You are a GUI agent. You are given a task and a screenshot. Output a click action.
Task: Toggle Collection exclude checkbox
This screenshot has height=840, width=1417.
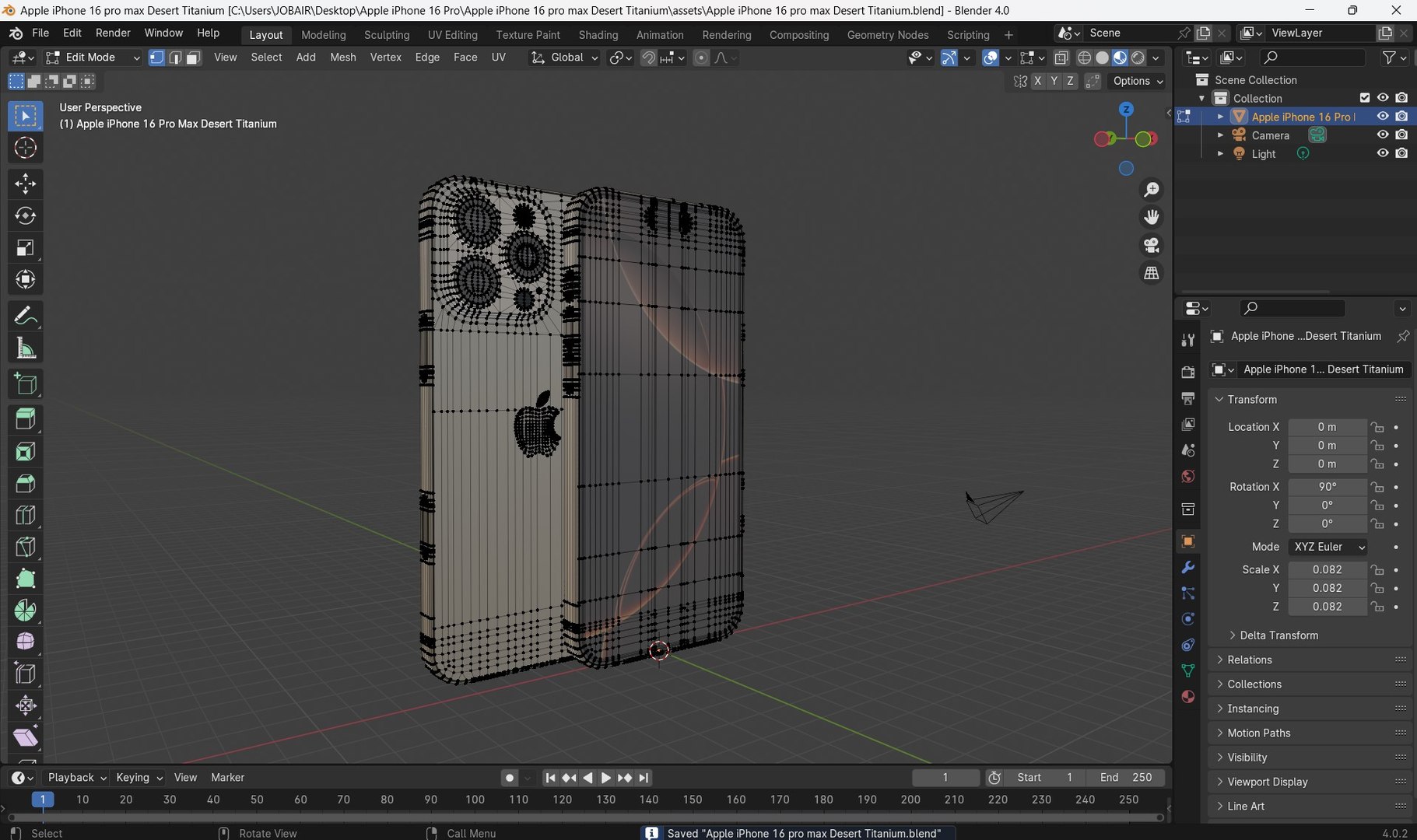pyautogui.click(x=1364, y=98)
